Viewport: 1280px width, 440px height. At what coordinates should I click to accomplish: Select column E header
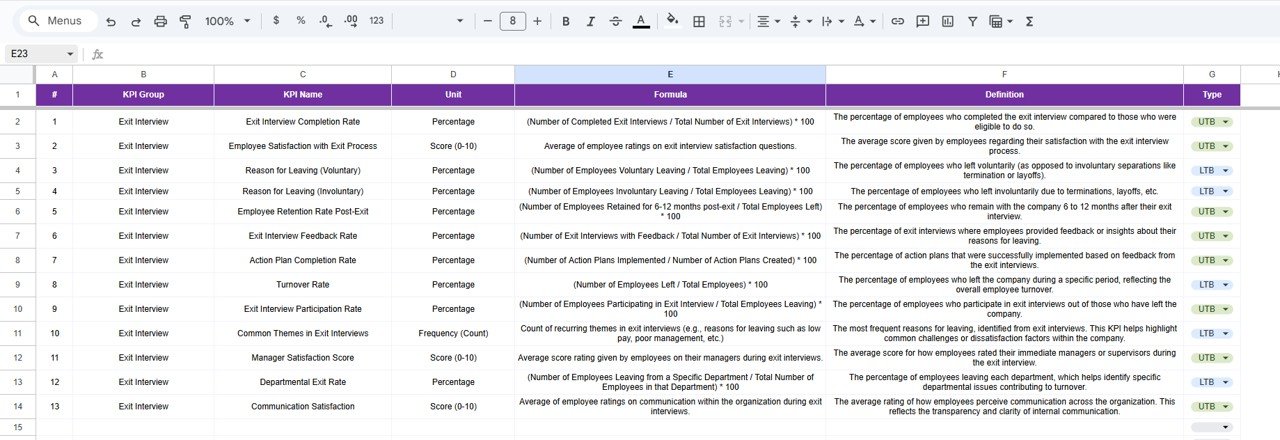(670, 74)
